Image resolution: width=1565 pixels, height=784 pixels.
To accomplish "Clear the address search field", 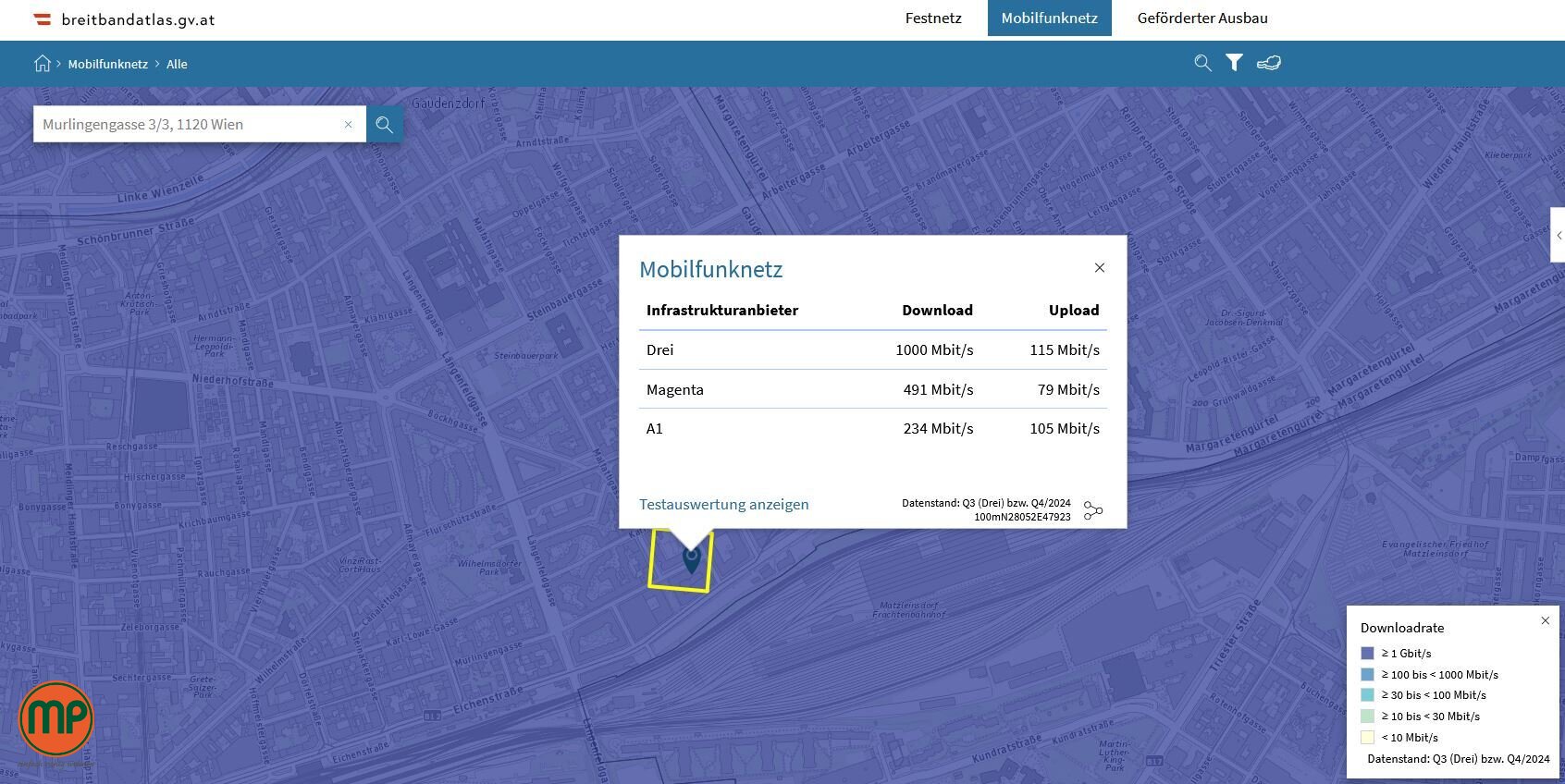I will (349, 125).
